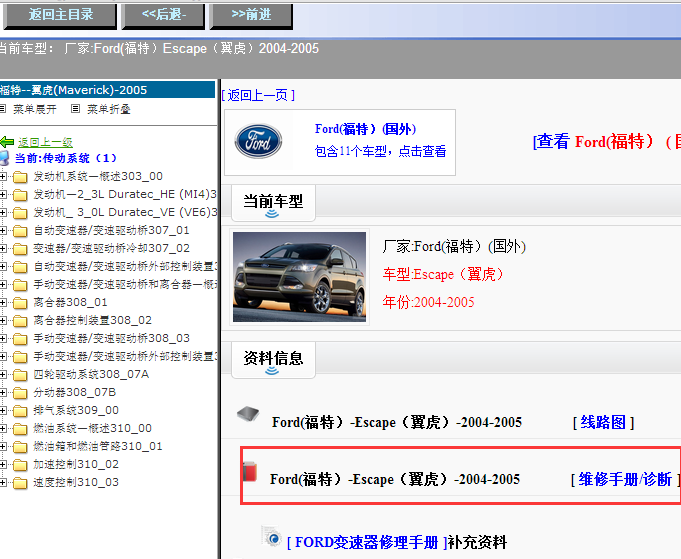
Task: Click gray book icon beside 线路图 row
Action: [x=248, y=414]
